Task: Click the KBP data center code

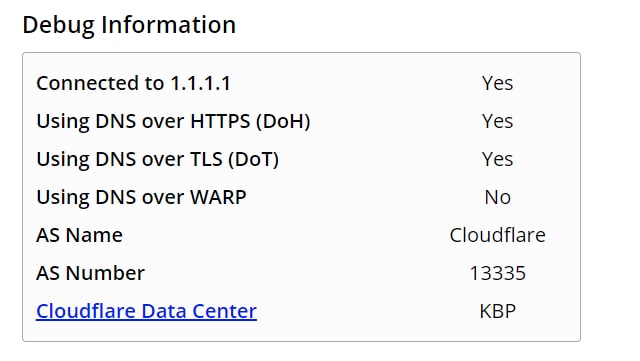Action: click(498, 311)
